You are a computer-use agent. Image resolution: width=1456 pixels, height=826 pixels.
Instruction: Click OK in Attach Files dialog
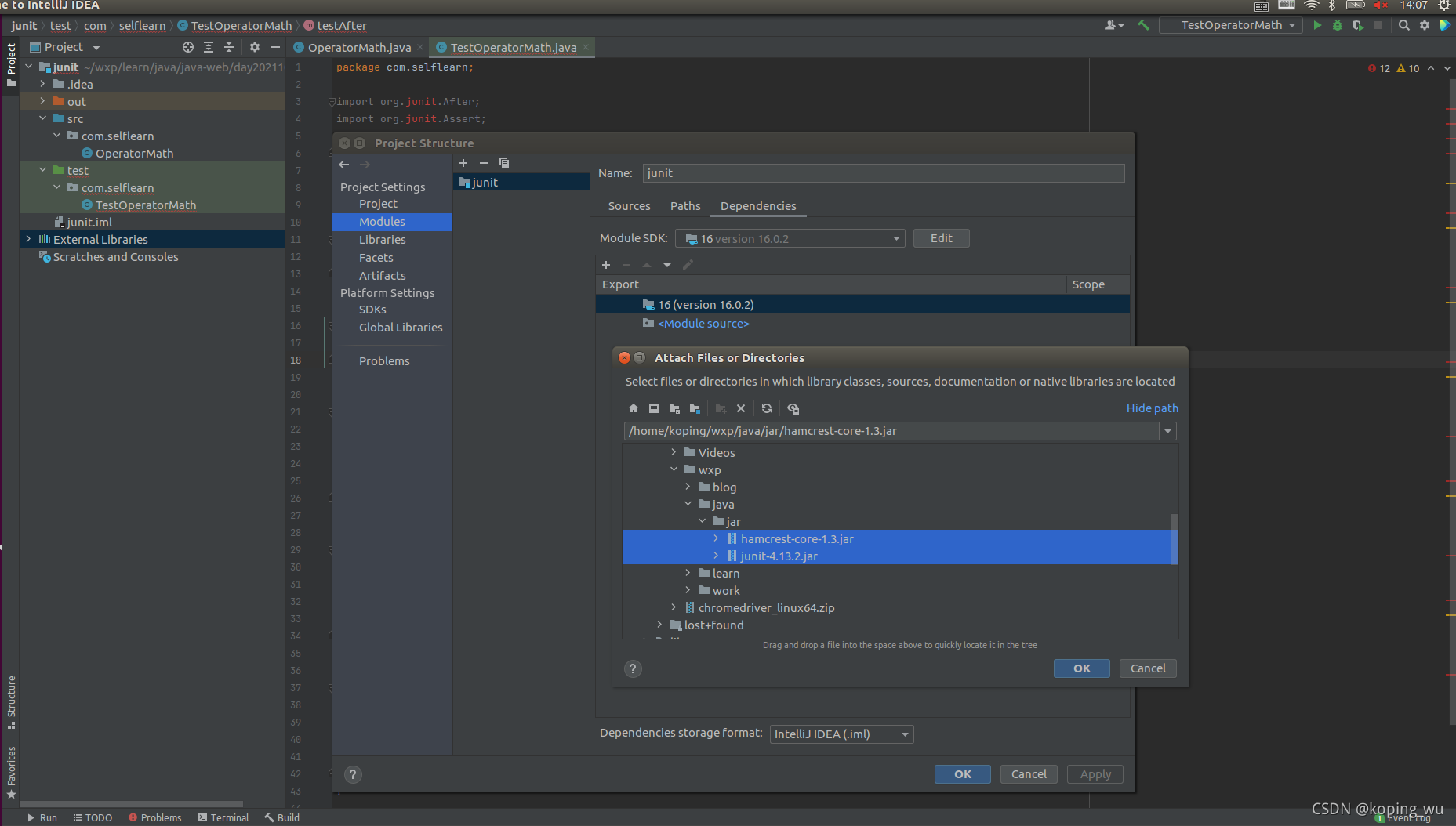(1082, 668)
